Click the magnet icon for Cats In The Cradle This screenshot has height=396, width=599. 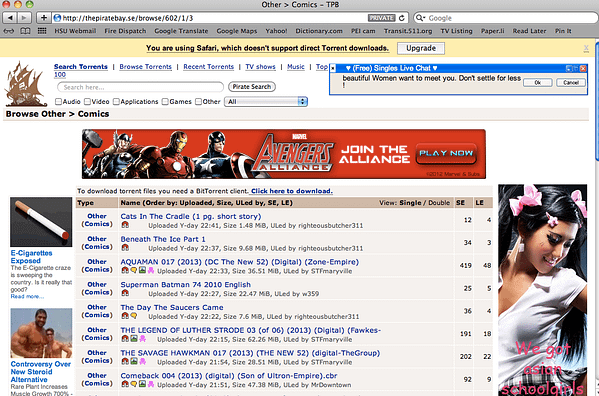pyautogui.click(x=125, y=225)
